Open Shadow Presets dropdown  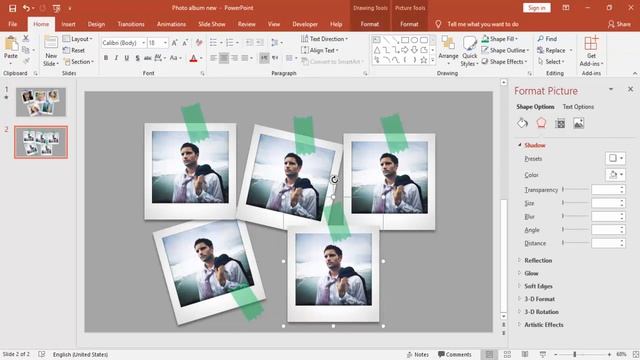pyautogui.click(x=615, y=158)
